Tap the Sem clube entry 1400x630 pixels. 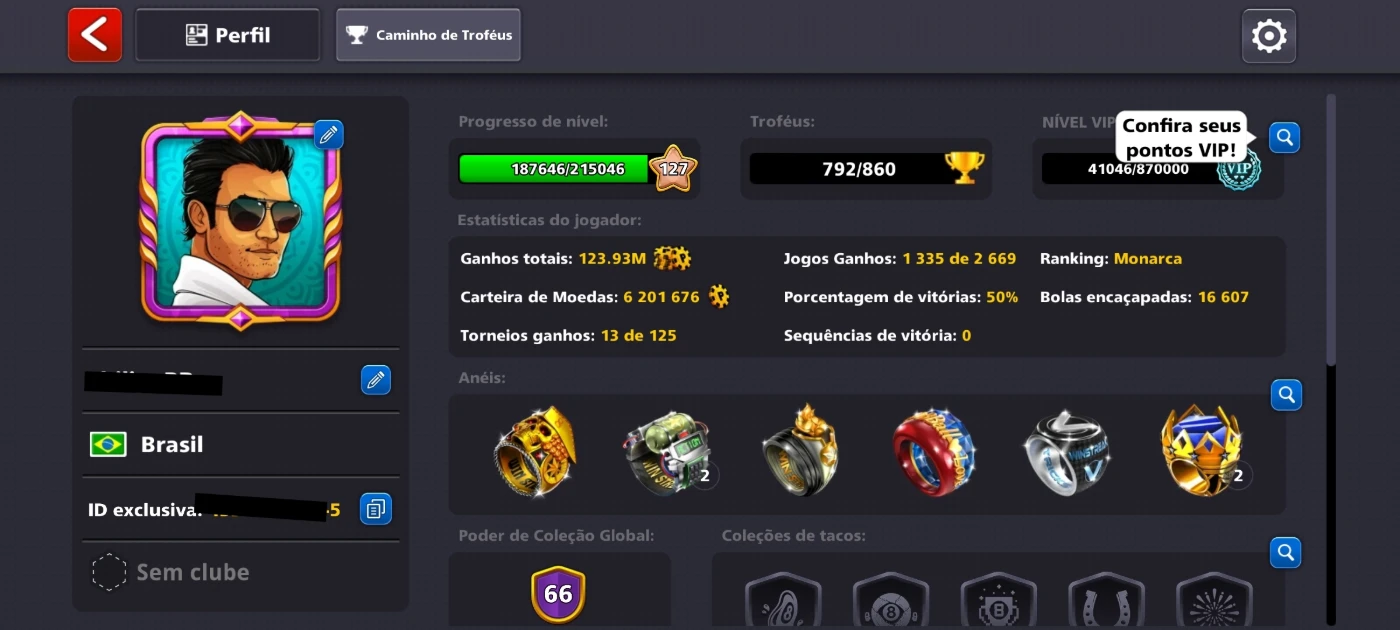coord(240,572)
